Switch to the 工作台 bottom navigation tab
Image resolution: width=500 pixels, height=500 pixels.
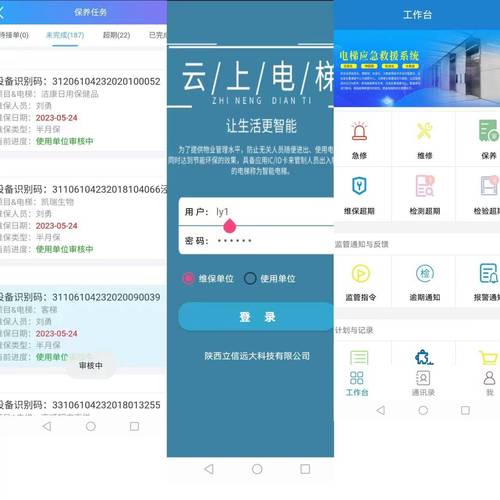357,384
